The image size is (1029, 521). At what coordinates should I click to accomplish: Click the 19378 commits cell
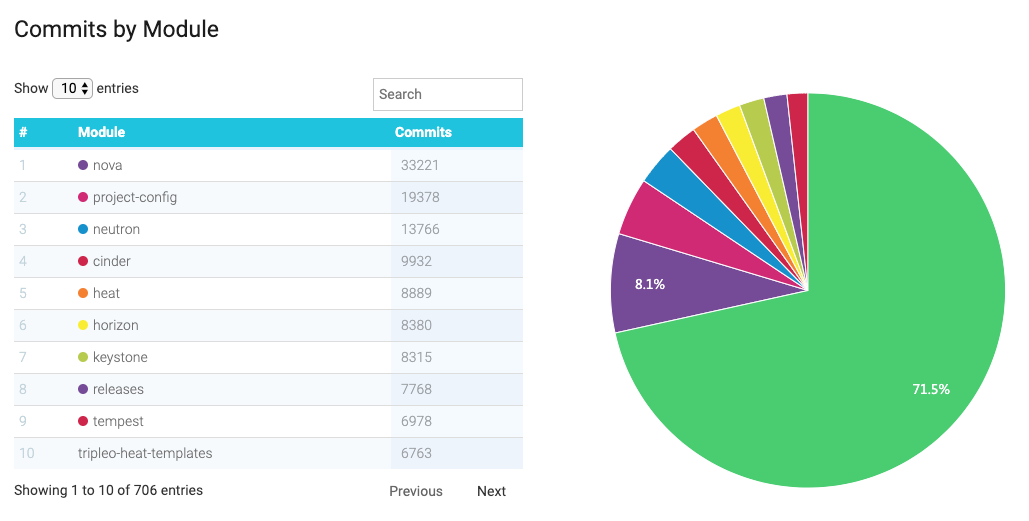pos(457,198)
